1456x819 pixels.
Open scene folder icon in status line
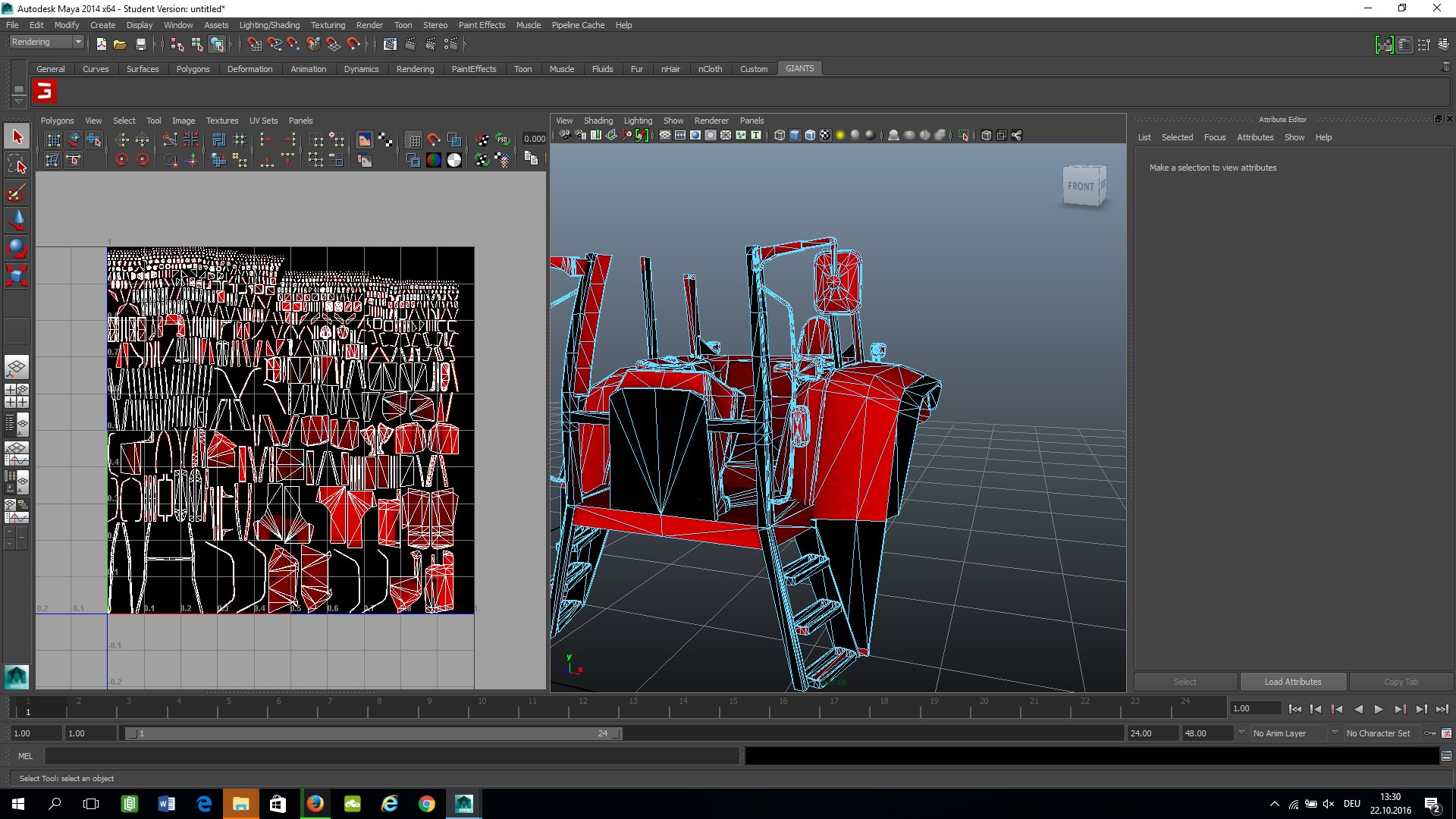[120, 45]
